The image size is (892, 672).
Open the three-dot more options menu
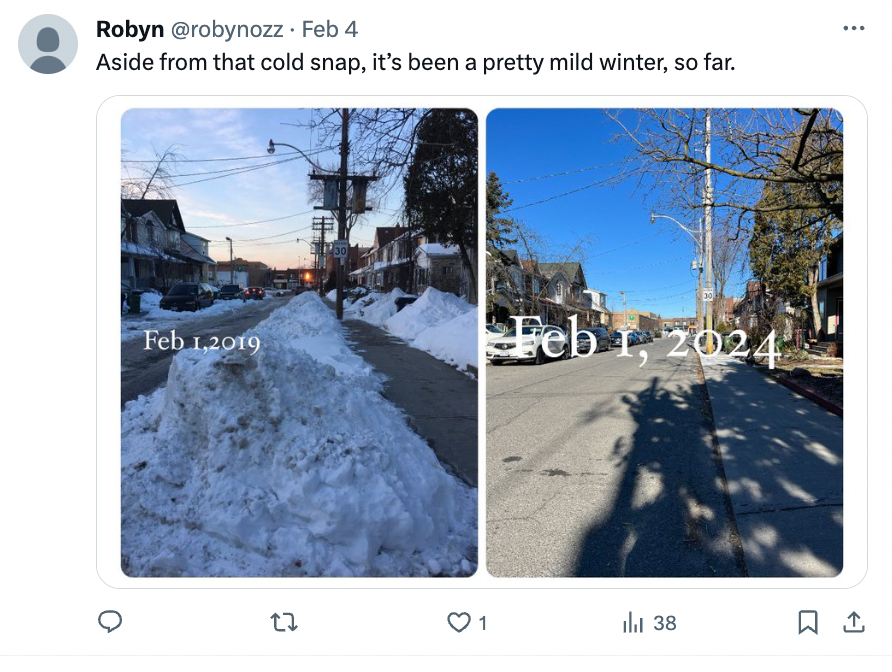pos(853,28)
